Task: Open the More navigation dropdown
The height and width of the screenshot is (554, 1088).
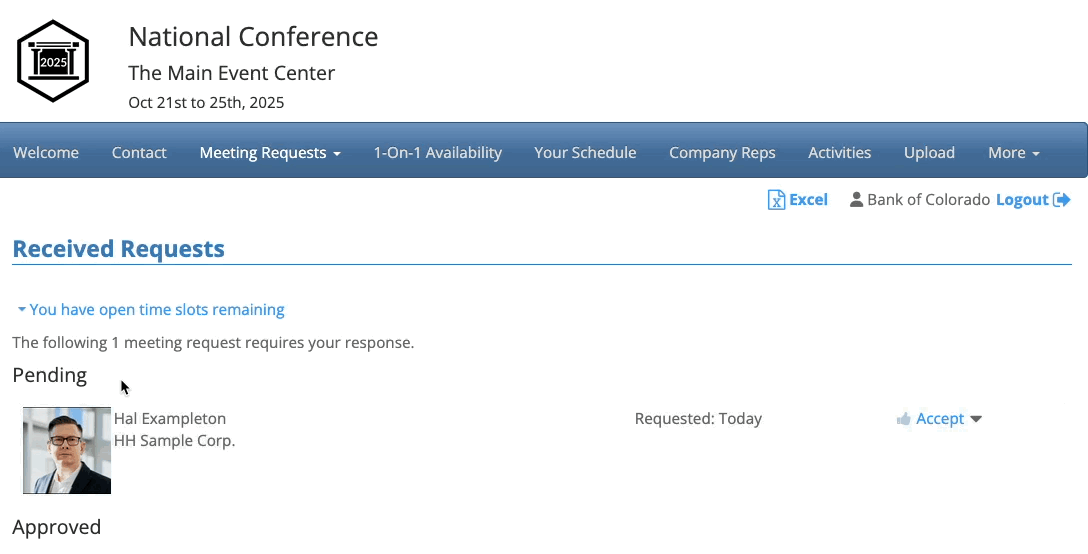Action: point(1013,153)
